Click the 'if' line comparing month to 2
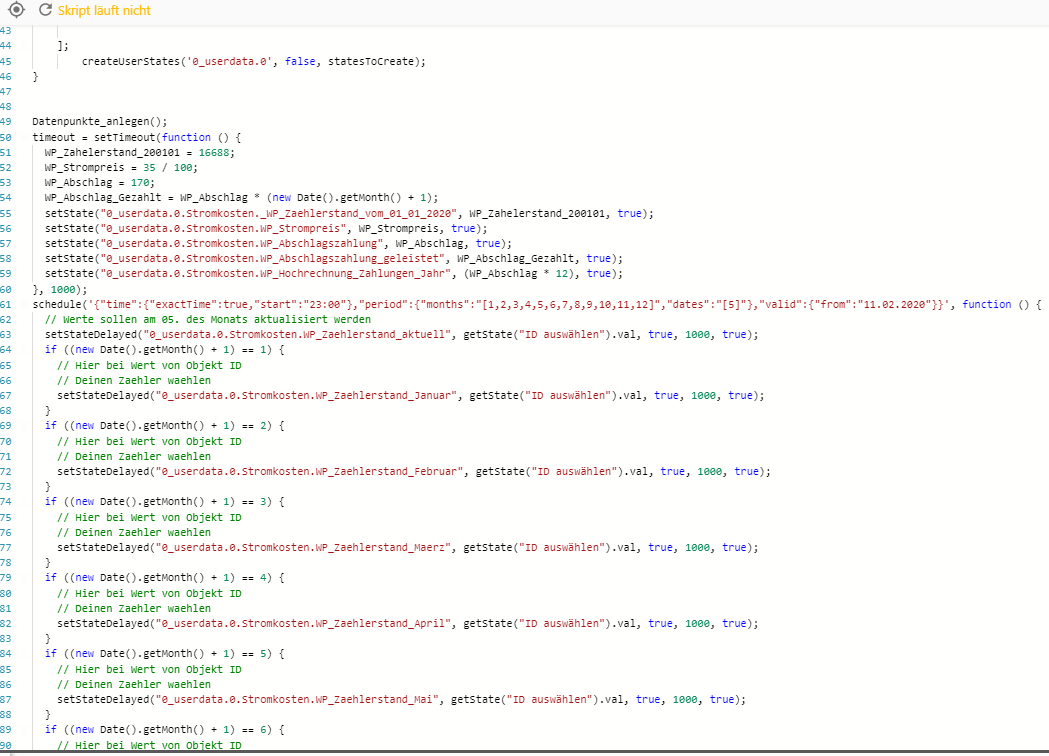This screenshot has height=756, width=1049. pos(165,426)
